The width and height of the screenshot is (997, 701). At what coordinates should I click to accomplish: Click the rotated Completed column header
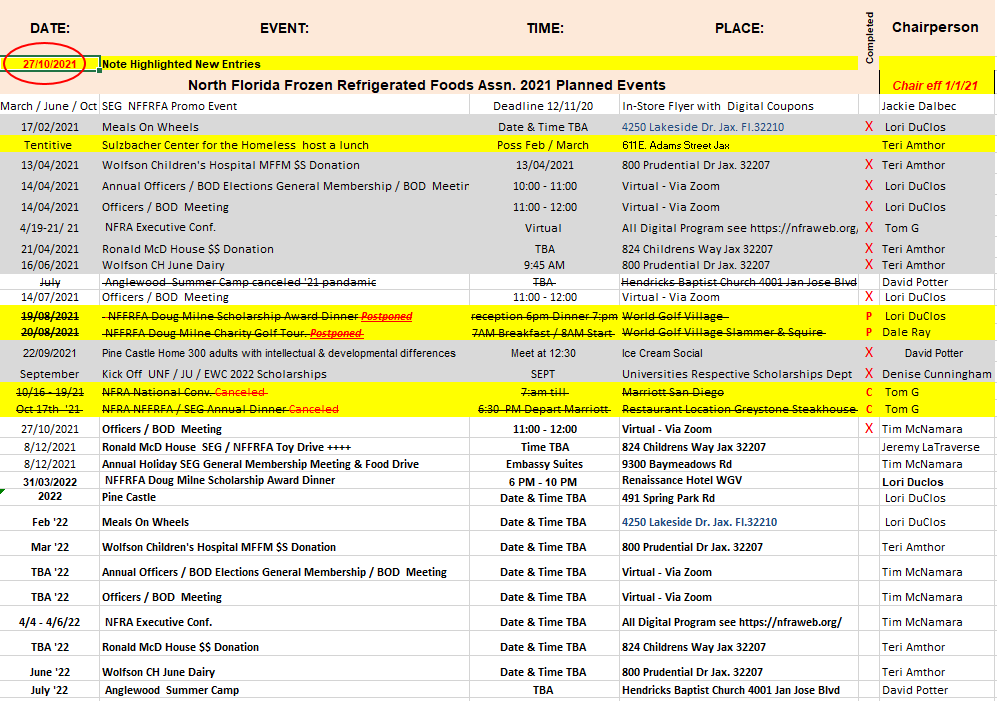coord(869,38)
